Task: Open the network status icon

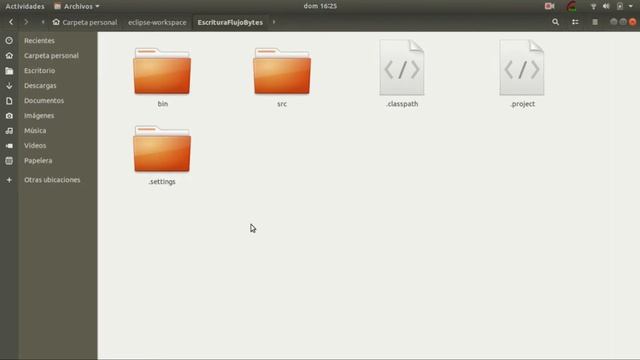Action: tap(593, 6)
